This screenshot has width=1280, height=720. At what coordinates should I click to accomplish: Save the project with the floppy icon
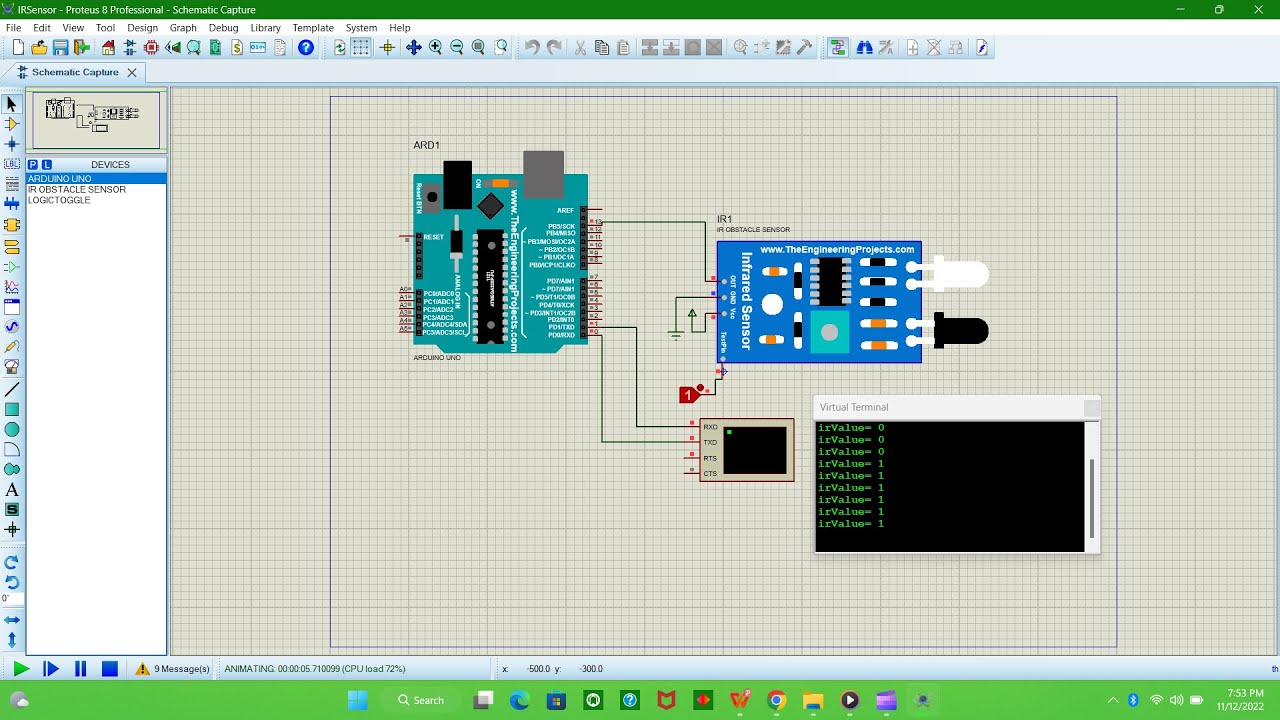click(x=60, y=47)
